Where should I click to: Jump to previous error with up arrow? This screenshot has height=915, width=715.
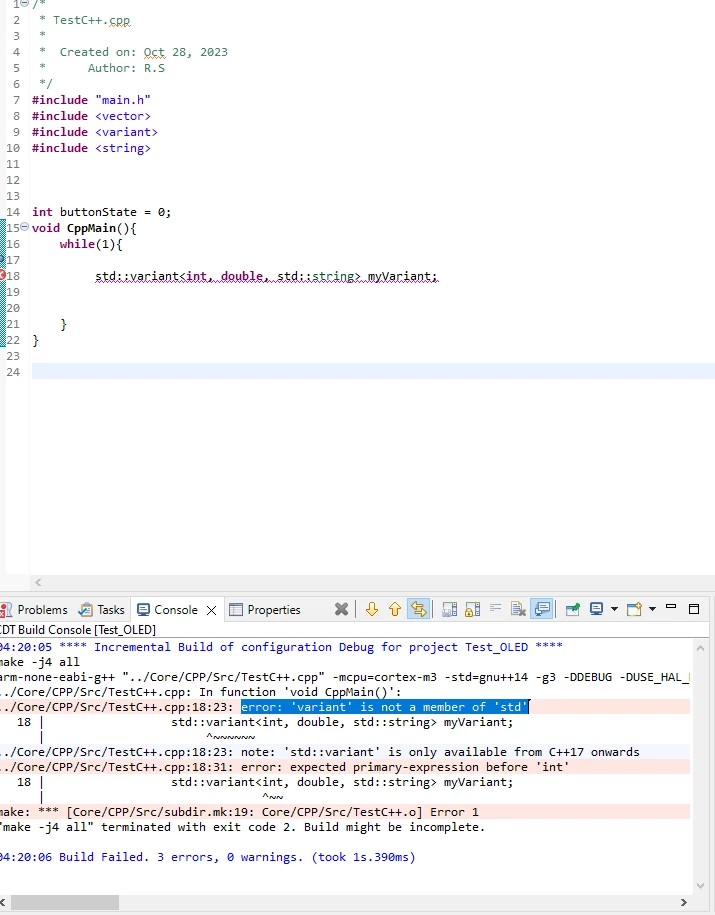(395, 609)
